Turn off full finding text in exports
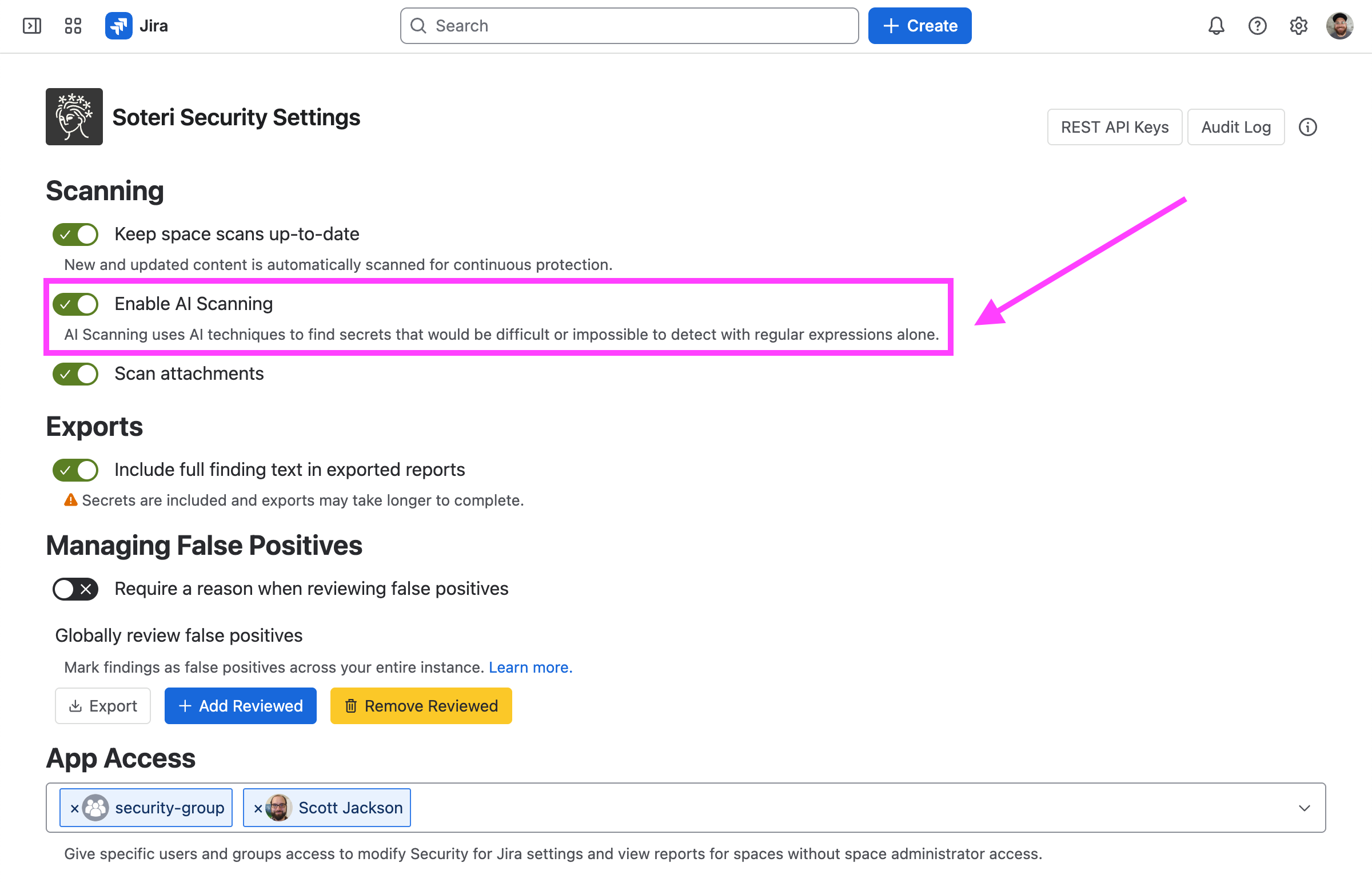Viewport: 1372px width, 882px height. pos(75,470)
